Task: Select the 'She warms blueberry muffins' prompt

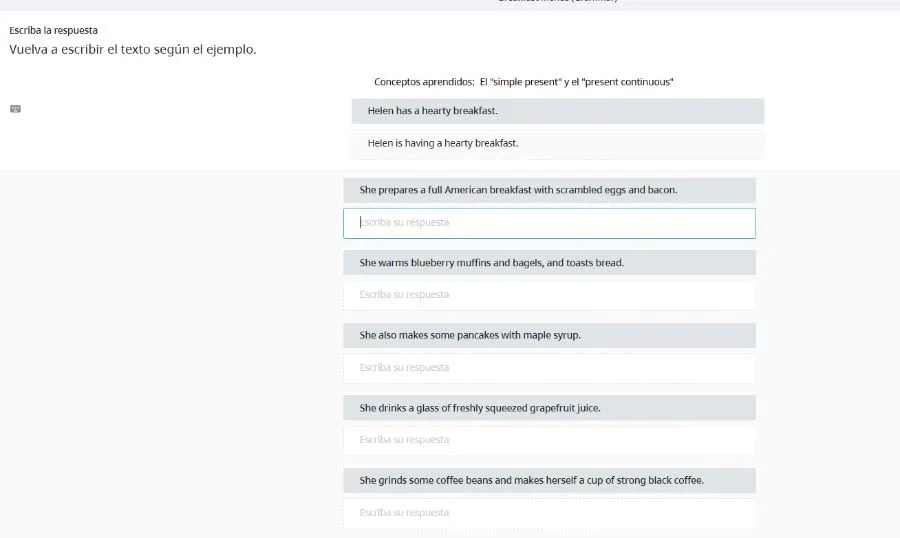Action: 491,263
